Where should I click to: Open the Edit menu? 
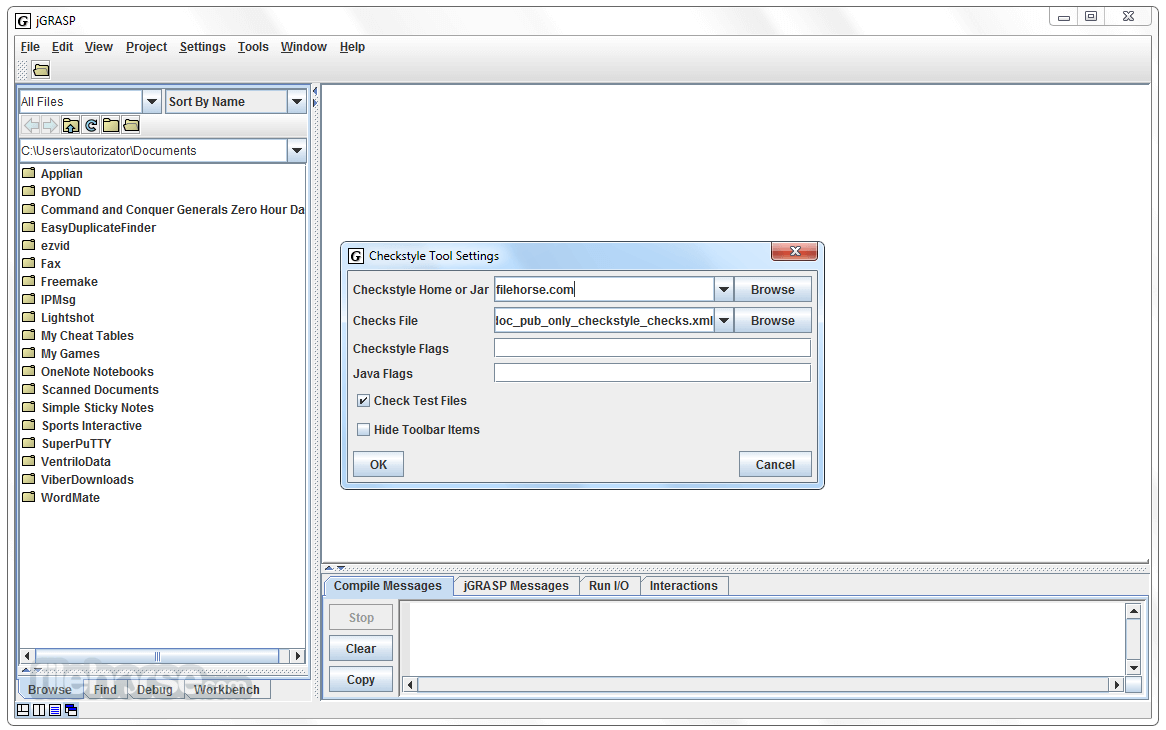click(62, 47)
